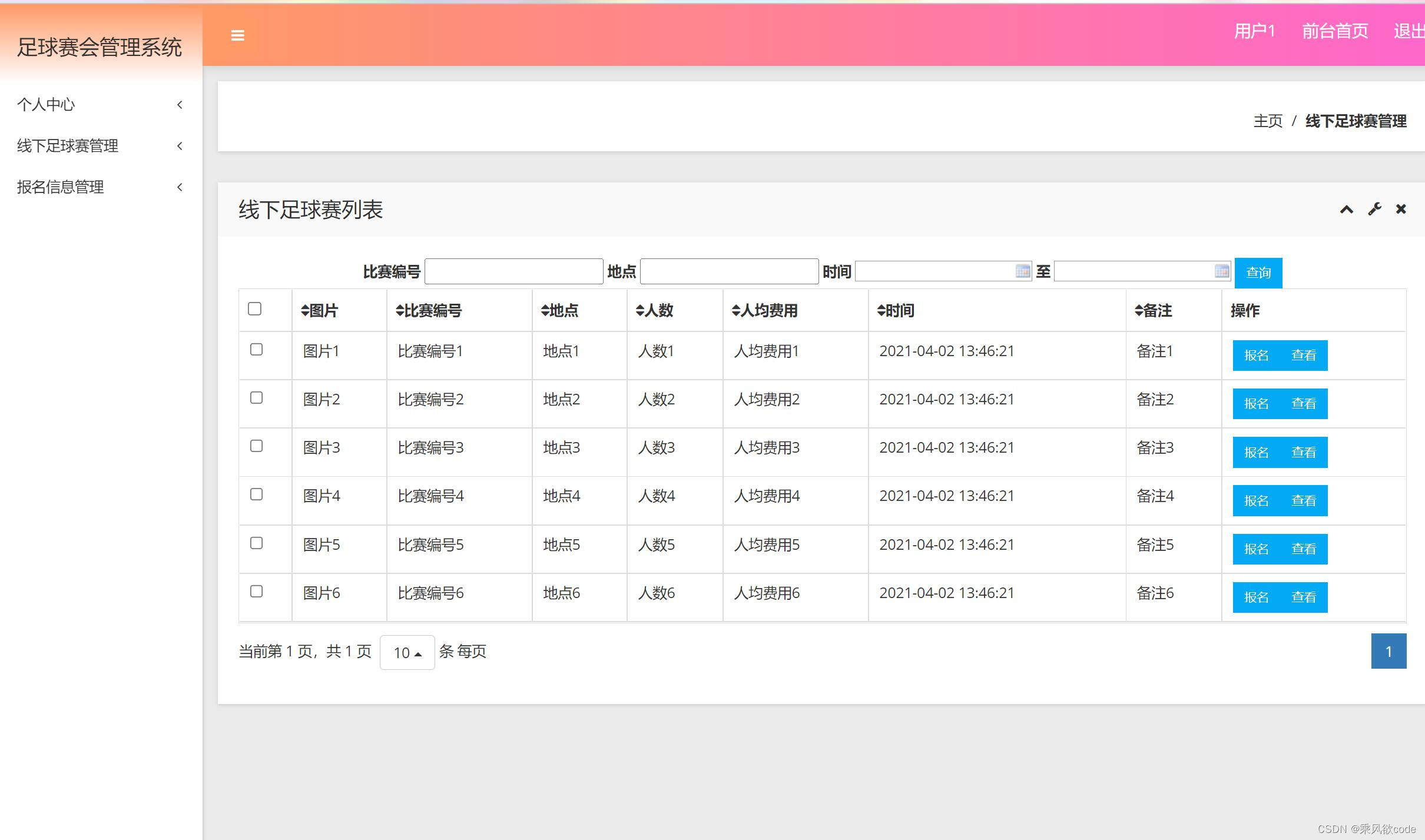Open the start time calendar picker icon
The image size is (1425, 840).
point(1023,271)
